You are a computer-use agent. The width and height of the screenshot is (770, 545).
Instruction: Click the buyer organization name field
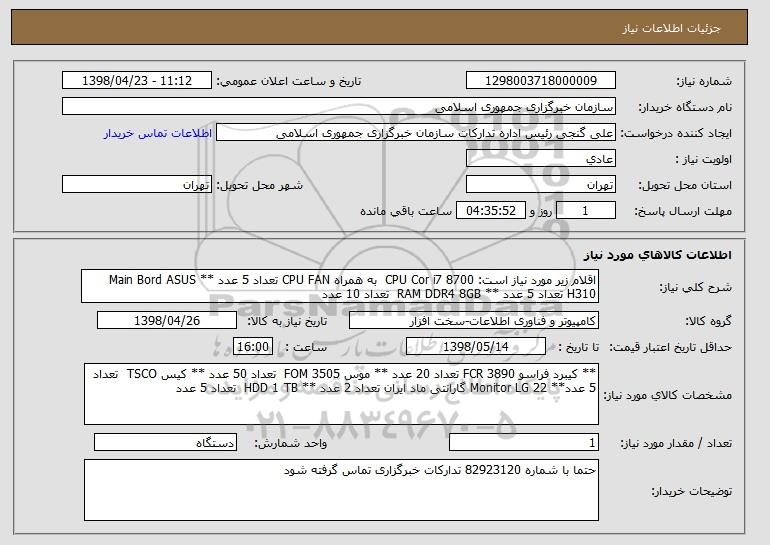point(339,107)
